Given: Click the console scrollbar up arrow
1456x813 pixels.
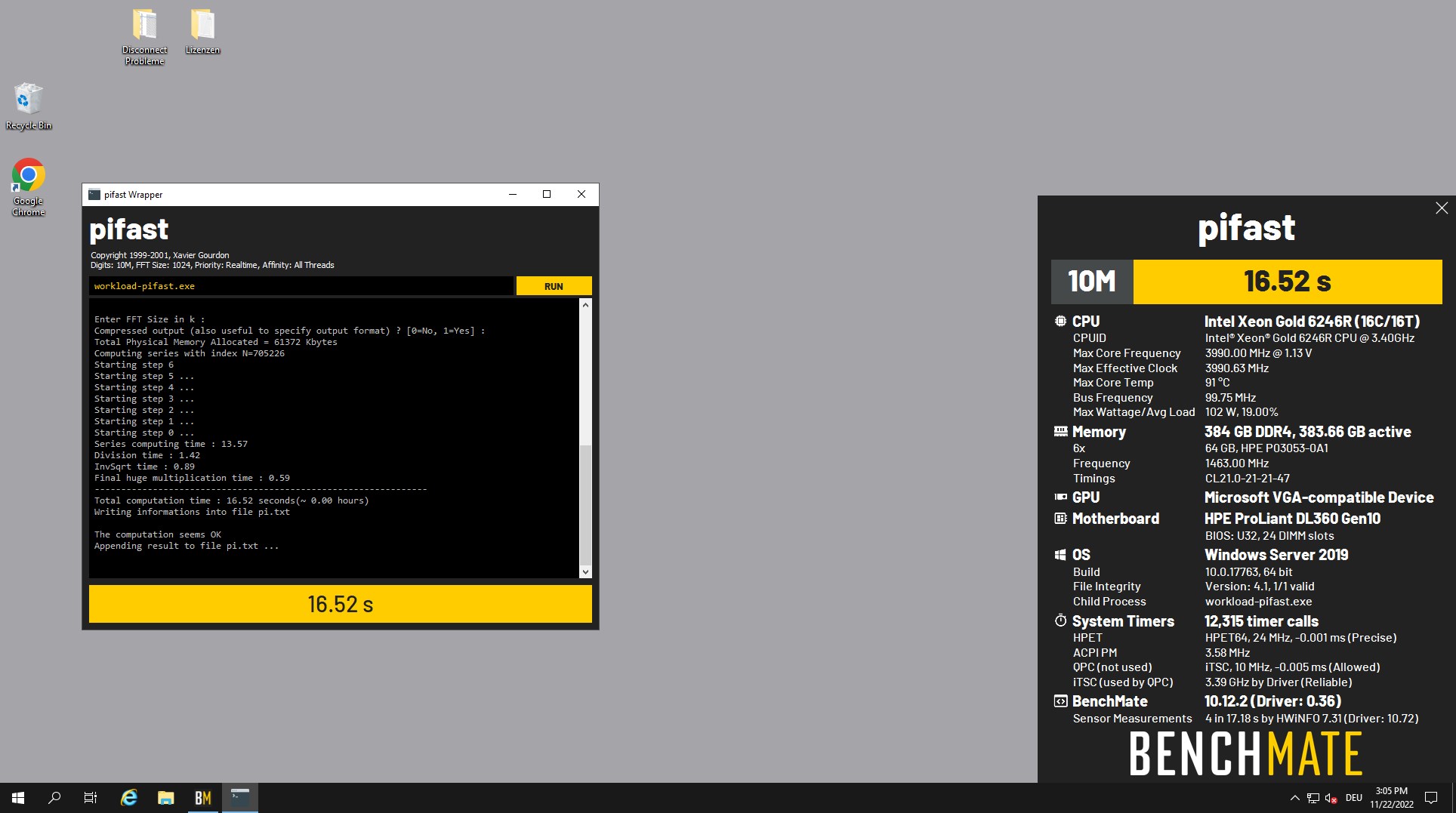Looking at the screenshot, I should (585, 305).
